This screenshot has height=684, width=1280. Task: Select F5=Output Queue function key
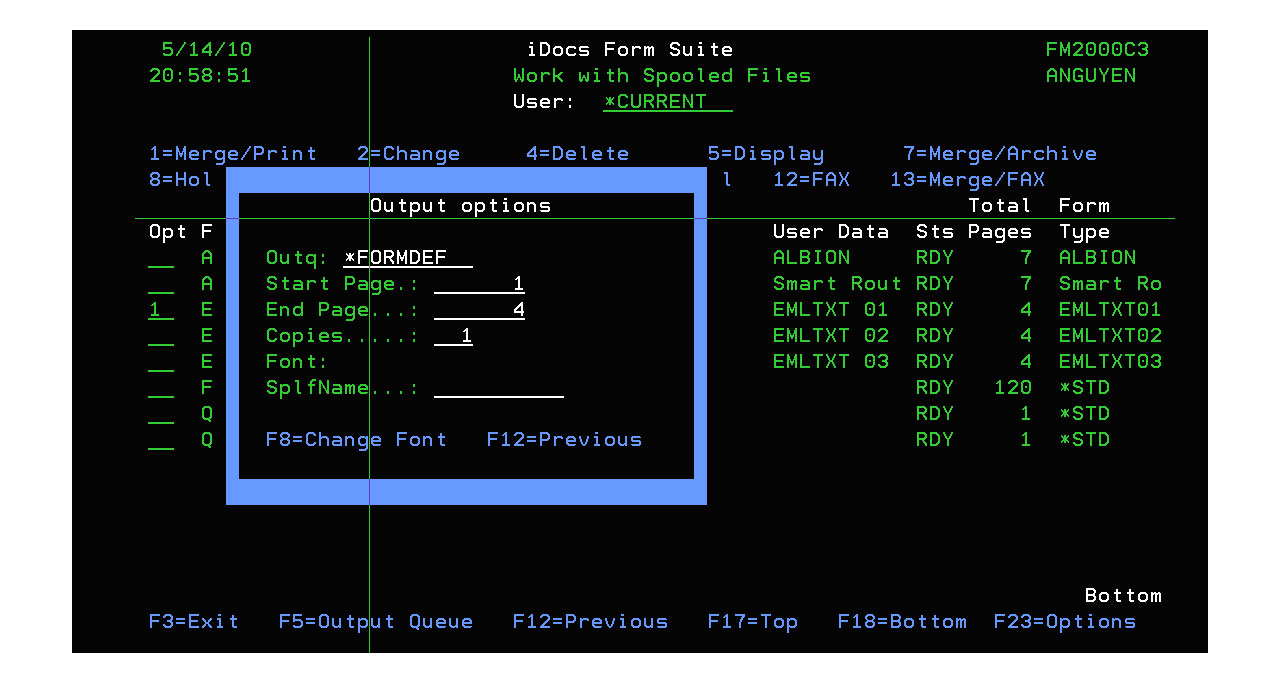tap(375, 622)
